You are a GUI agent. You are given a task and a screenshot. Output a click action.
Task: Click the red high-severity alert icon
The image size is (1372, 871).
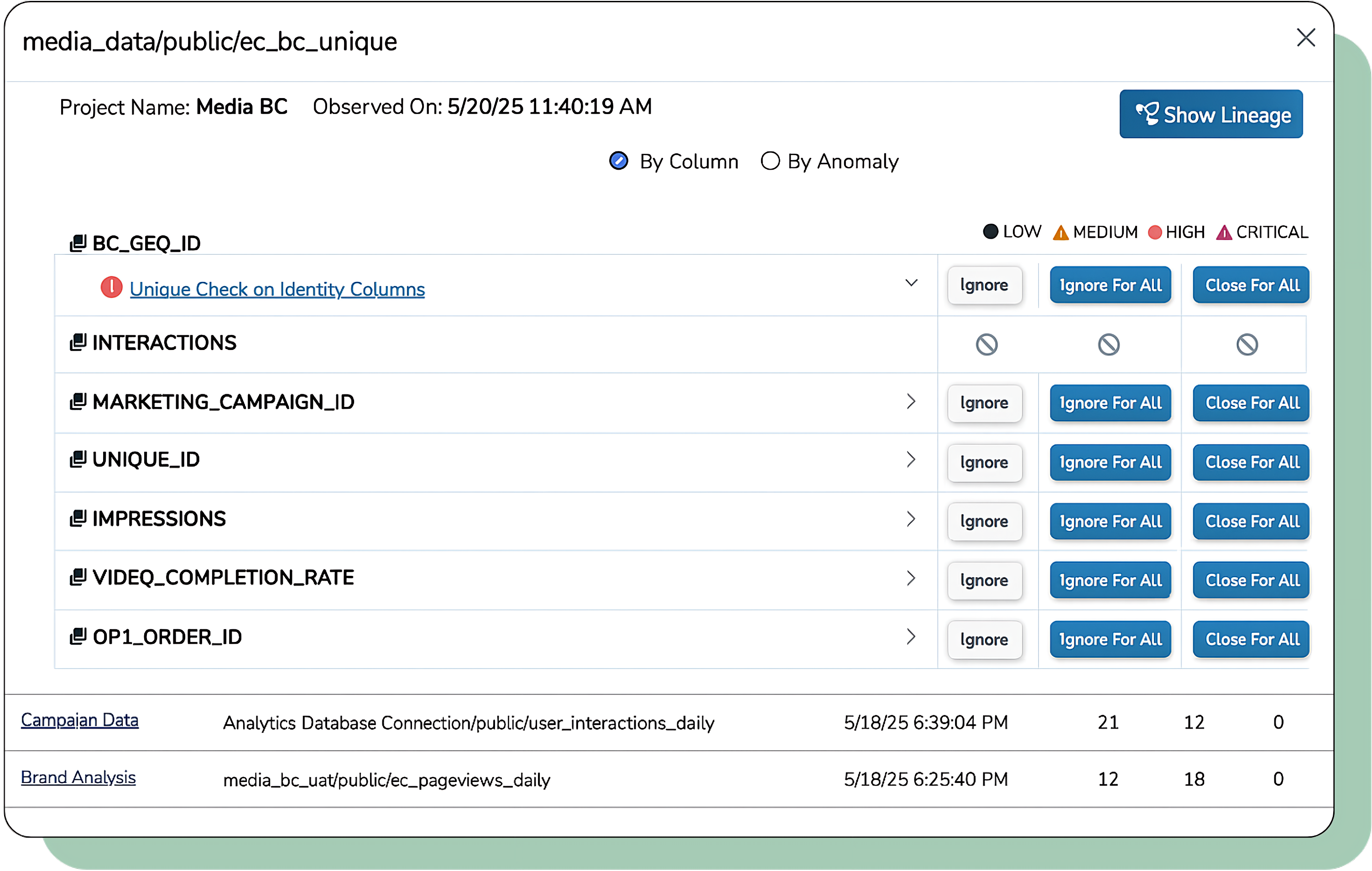pyautogui.click(x=112, y=288)
